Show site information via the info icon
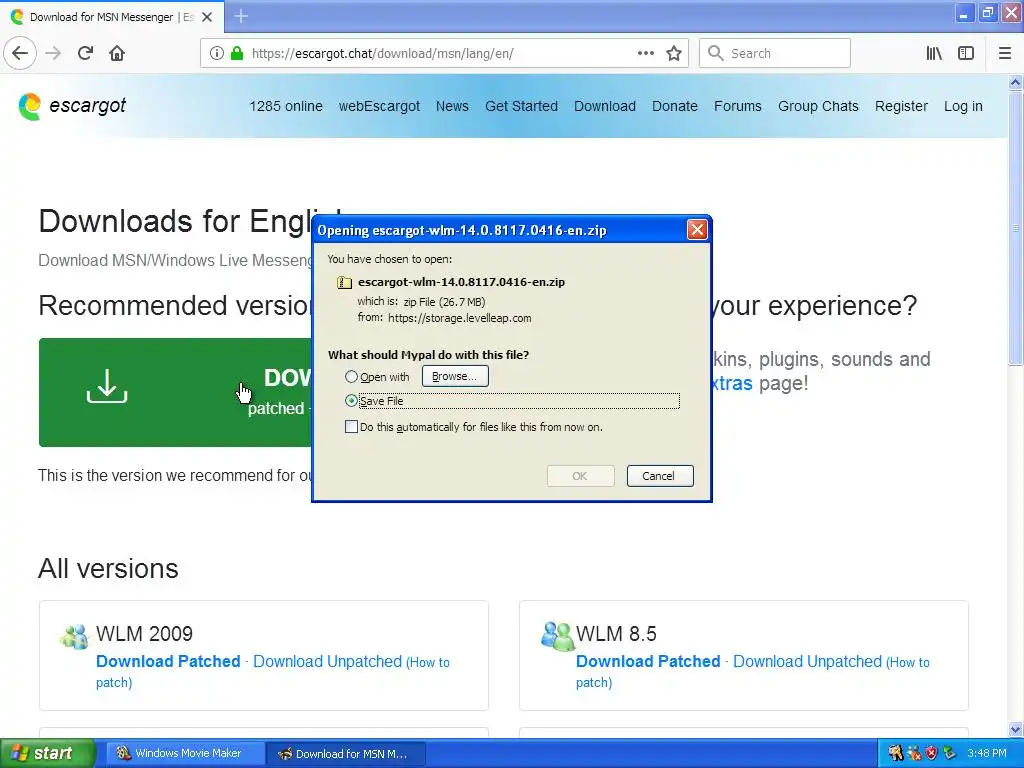This screenshot has width=1024, height=768. 216,54
